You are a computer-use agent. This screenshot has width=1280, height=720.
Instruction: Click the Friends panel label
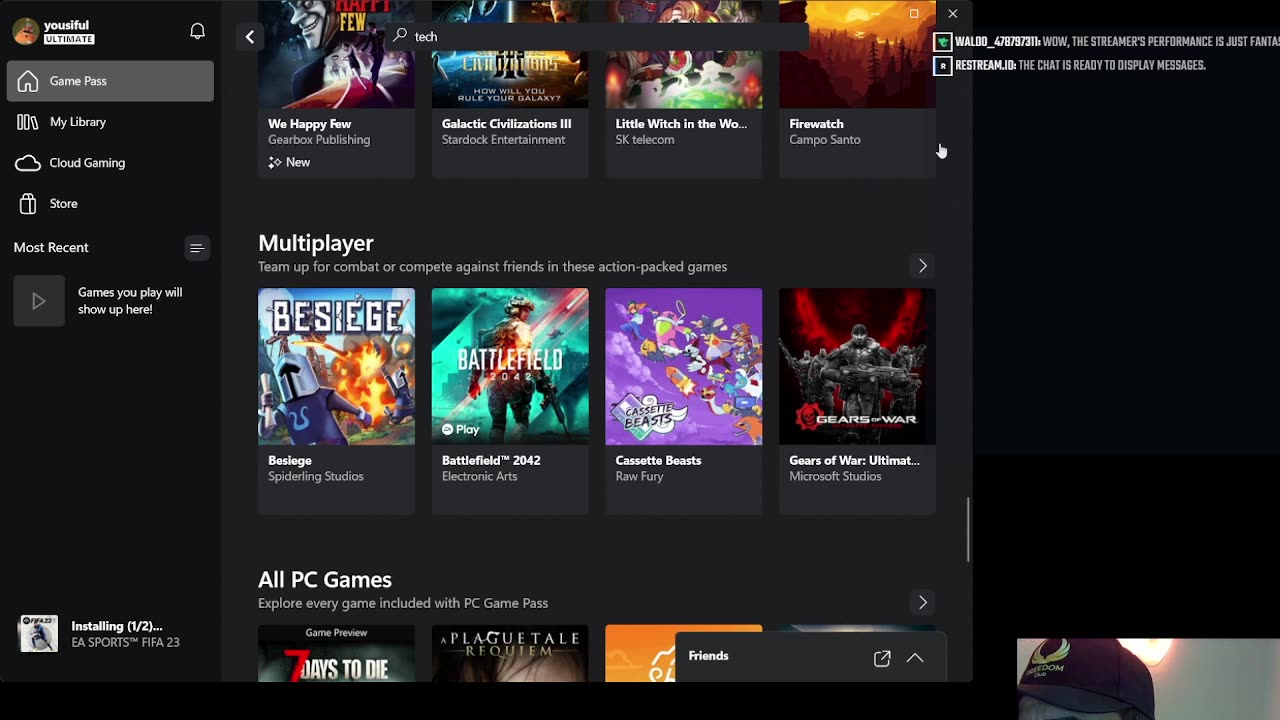[708, 656]
